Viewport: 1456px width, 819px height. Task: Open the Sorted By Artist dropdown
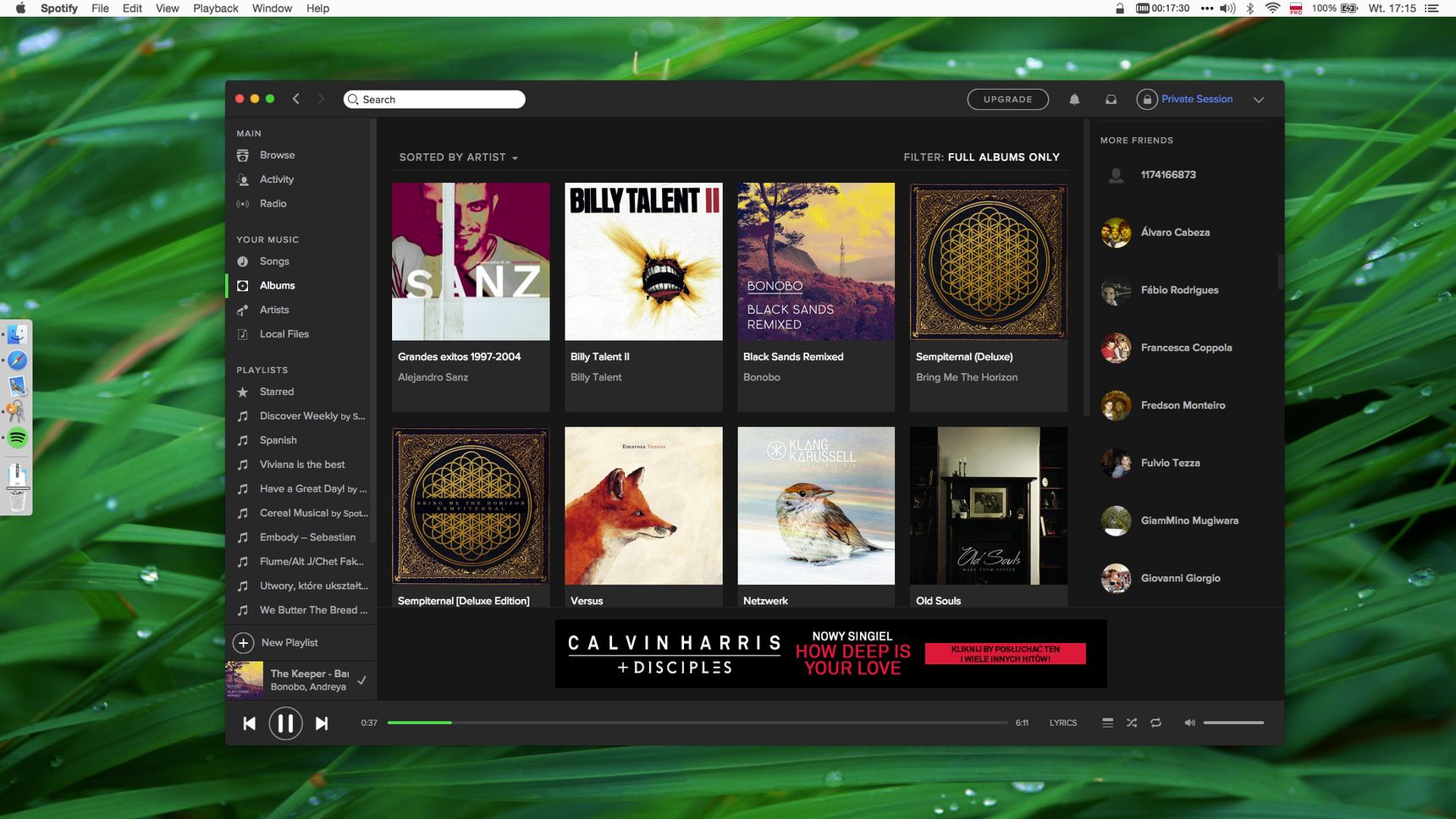coord(458,157)
